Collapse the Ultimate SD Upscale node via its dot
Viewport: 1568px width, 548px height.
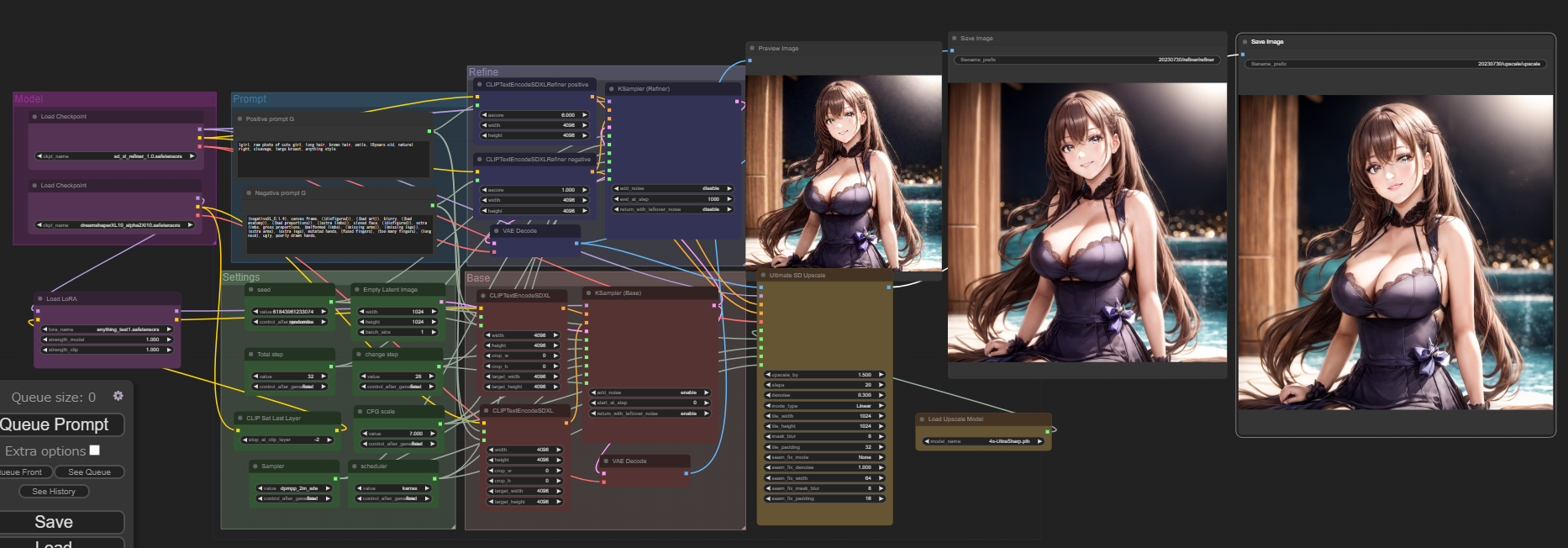coord(763,275)
